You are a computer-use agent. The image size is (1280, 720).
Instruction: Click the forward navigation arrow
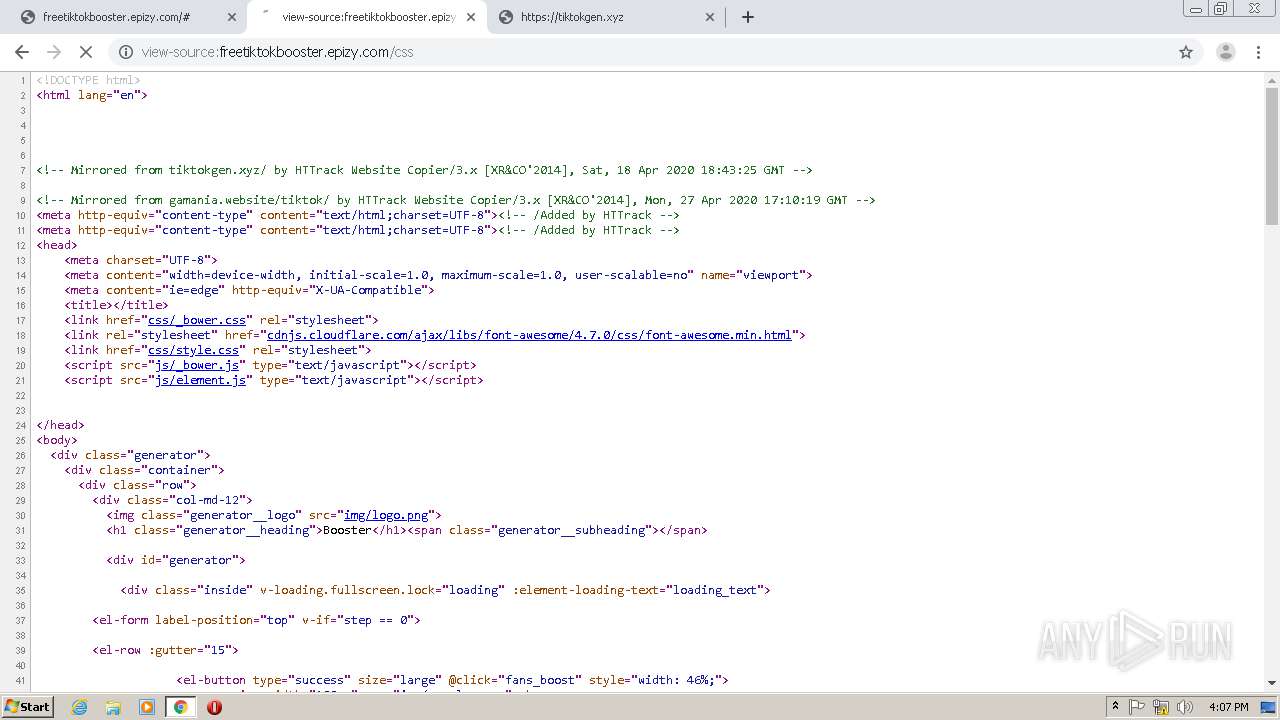[54, 52]
